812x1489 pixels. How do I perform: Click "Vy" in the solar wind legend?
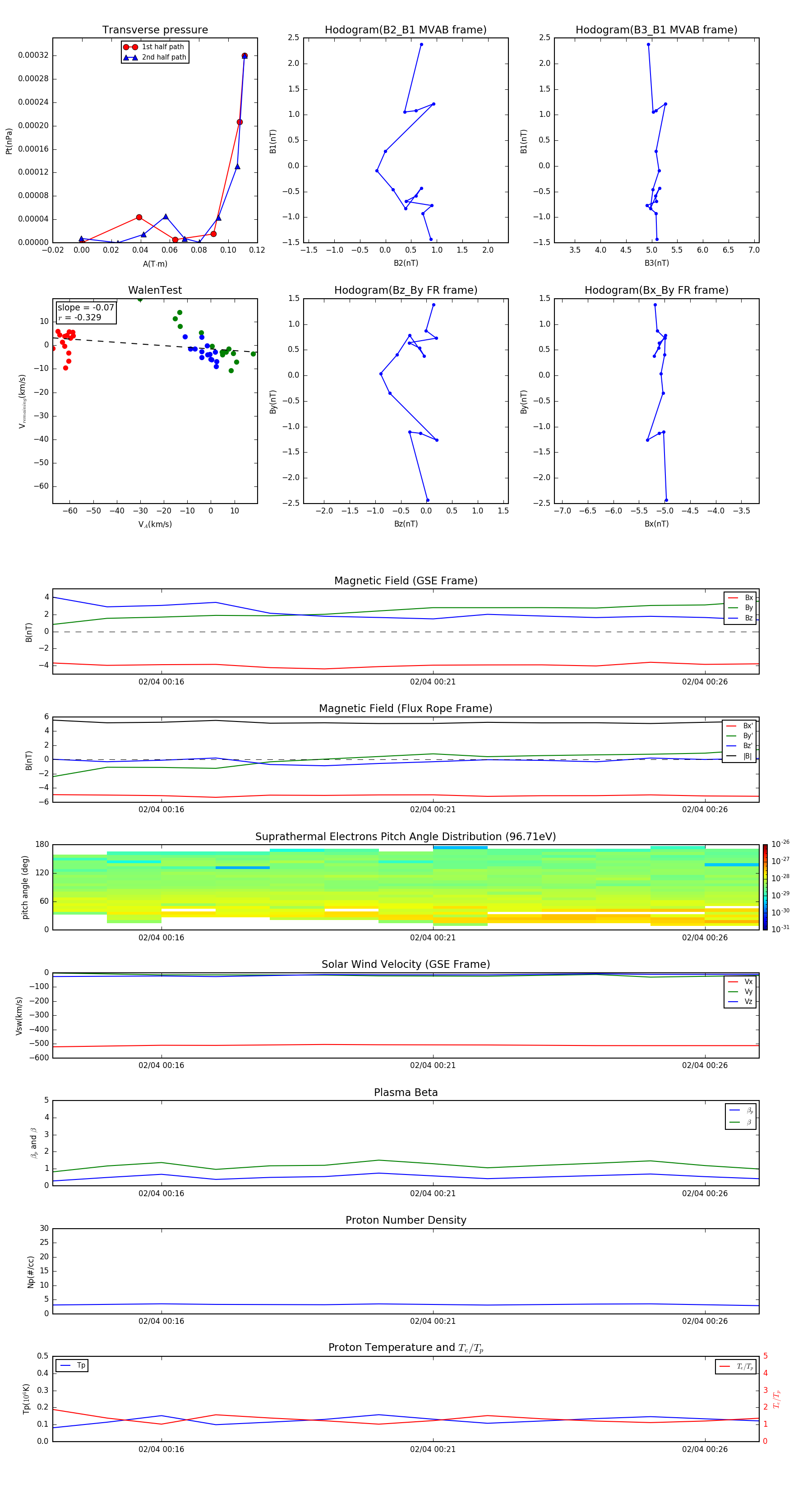point(748,992)
